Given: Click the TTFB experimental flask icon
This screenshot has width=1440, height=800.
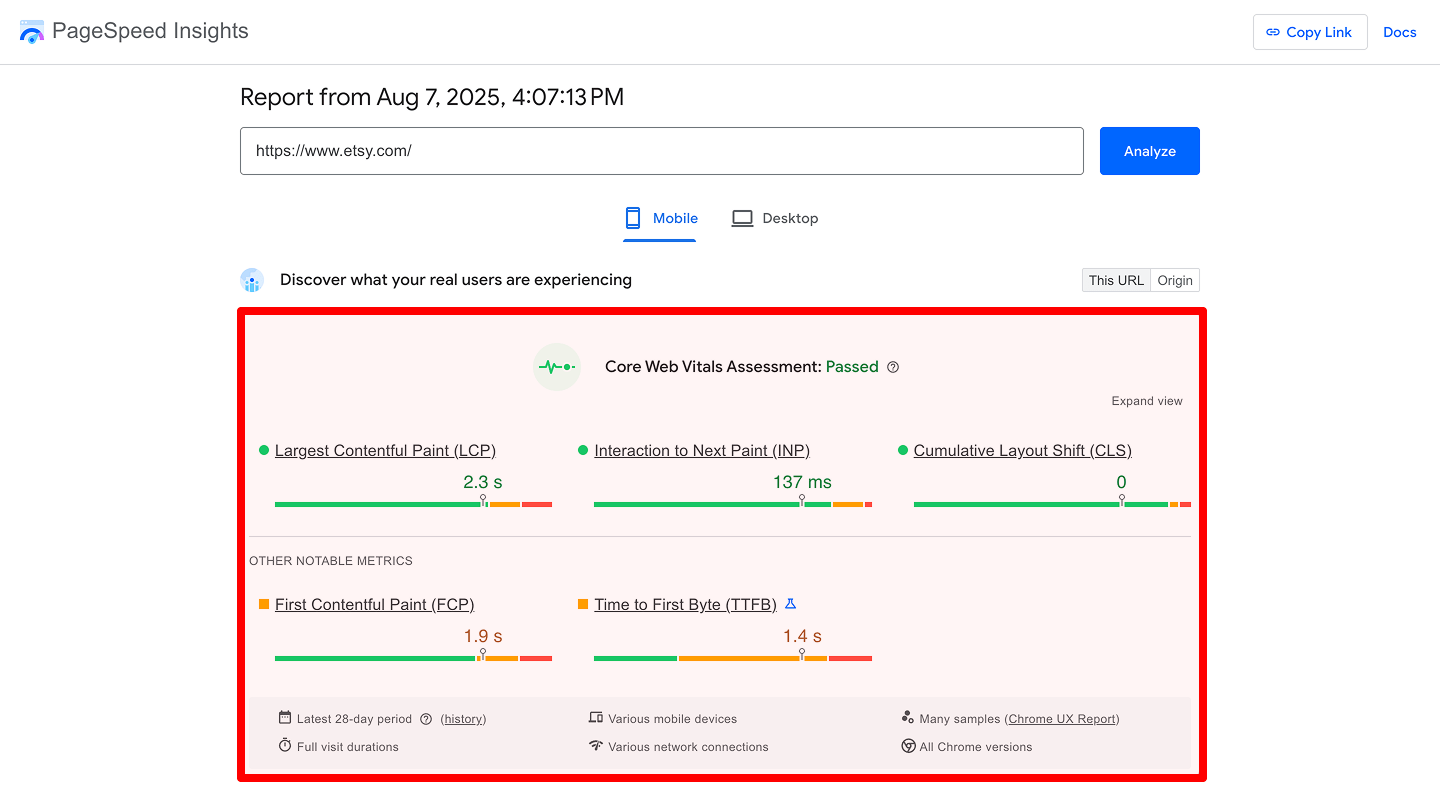Looking at the screenshot, I should pyautogui.click(x=790, y=604).
